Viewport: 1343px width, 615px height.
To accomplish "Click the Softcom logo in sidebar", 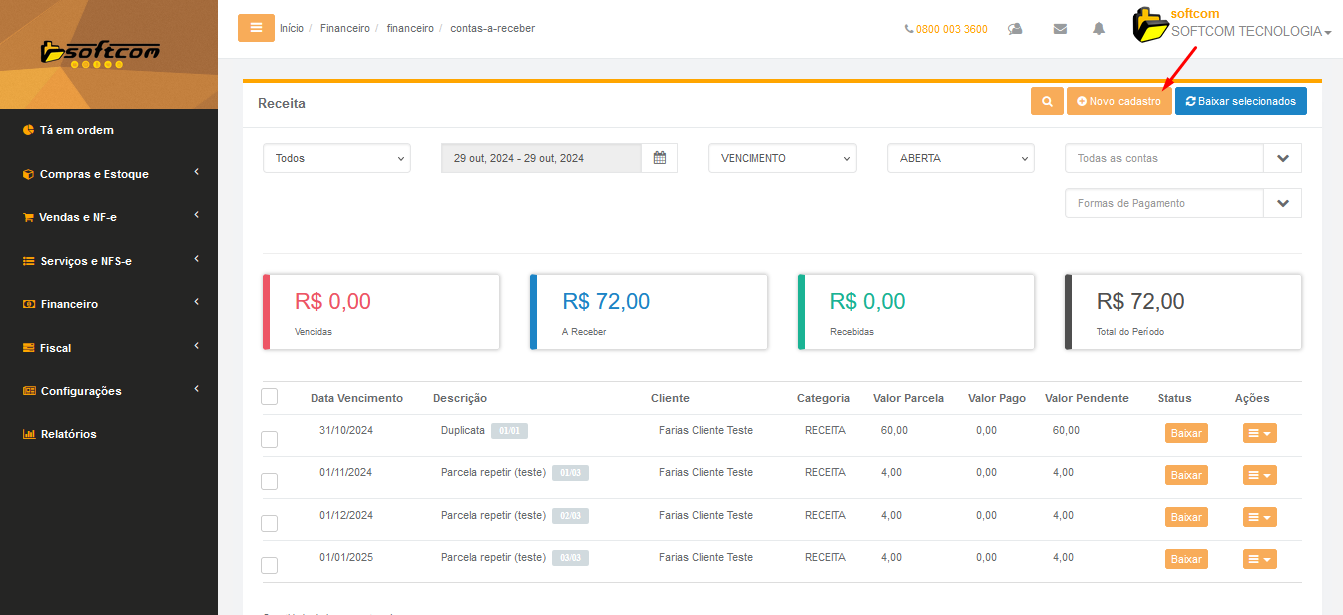I will pos(100,53).
